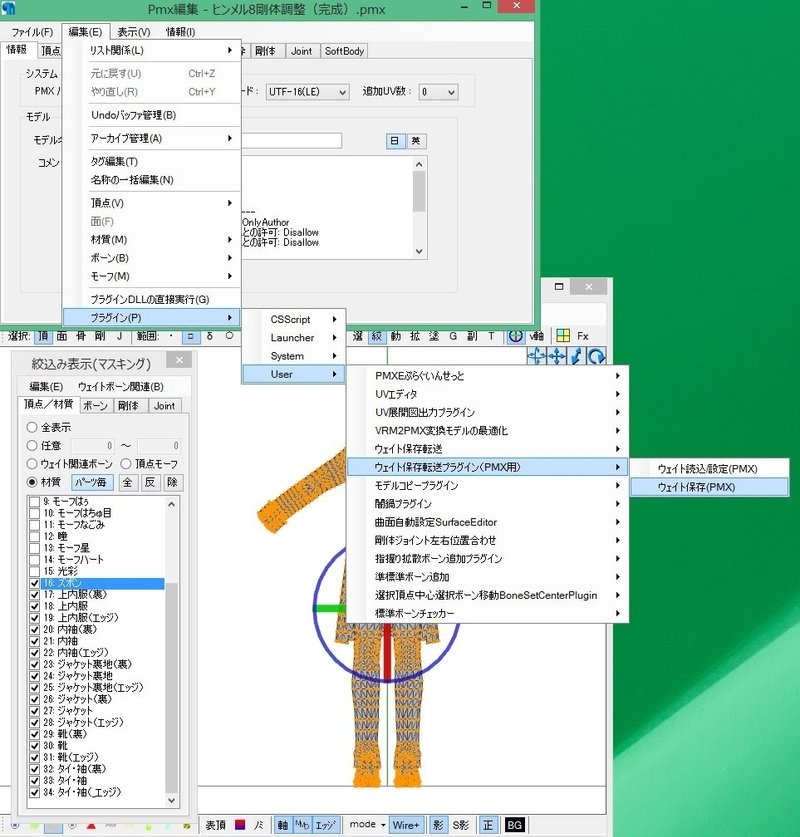Uncheck material 16: ズボン checkbox
Viewport: 800px width, 837px height.
coord(35,583)
